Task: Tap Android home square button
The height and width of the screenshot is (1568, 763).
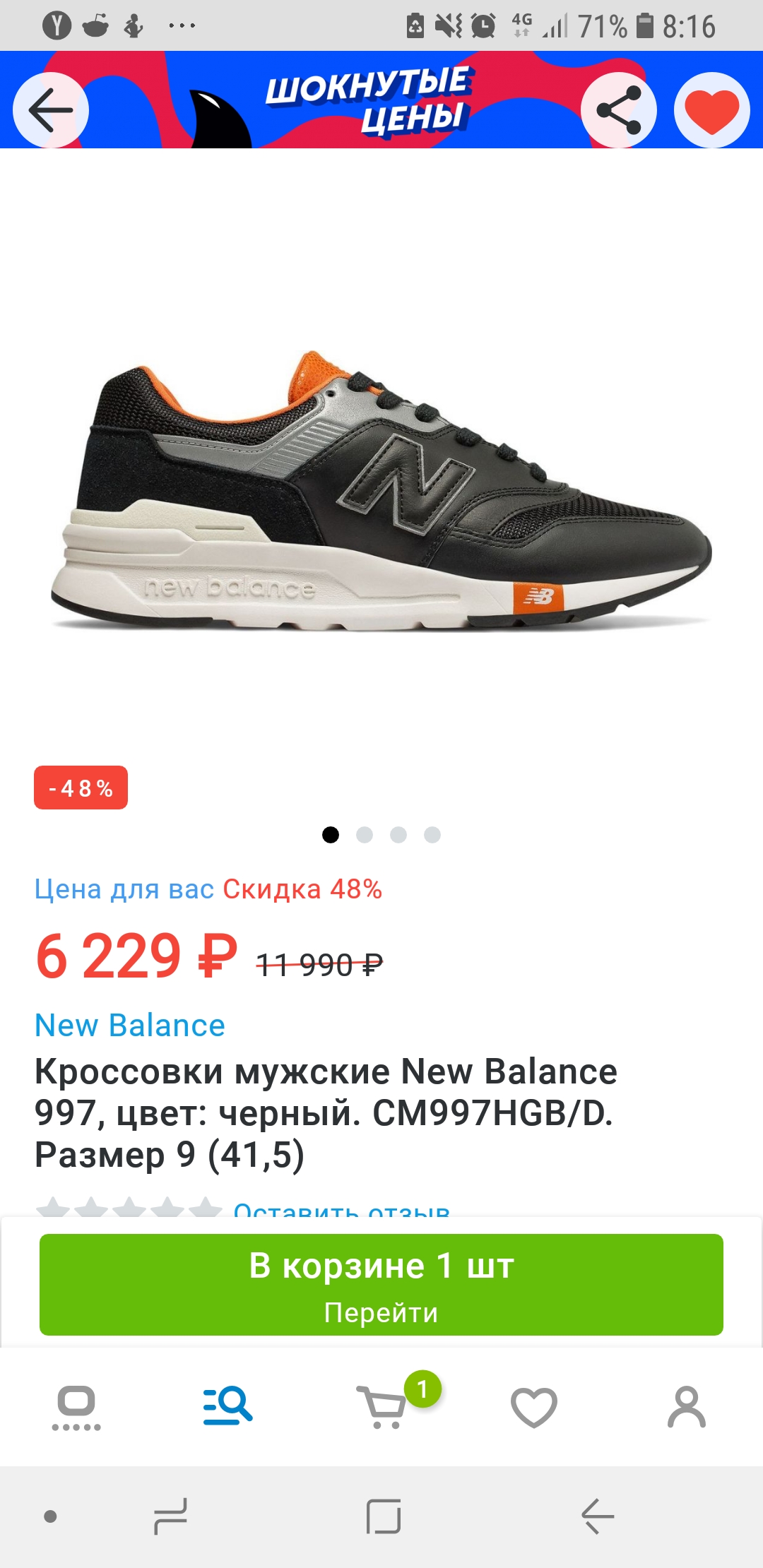Action: (384, 1516)
